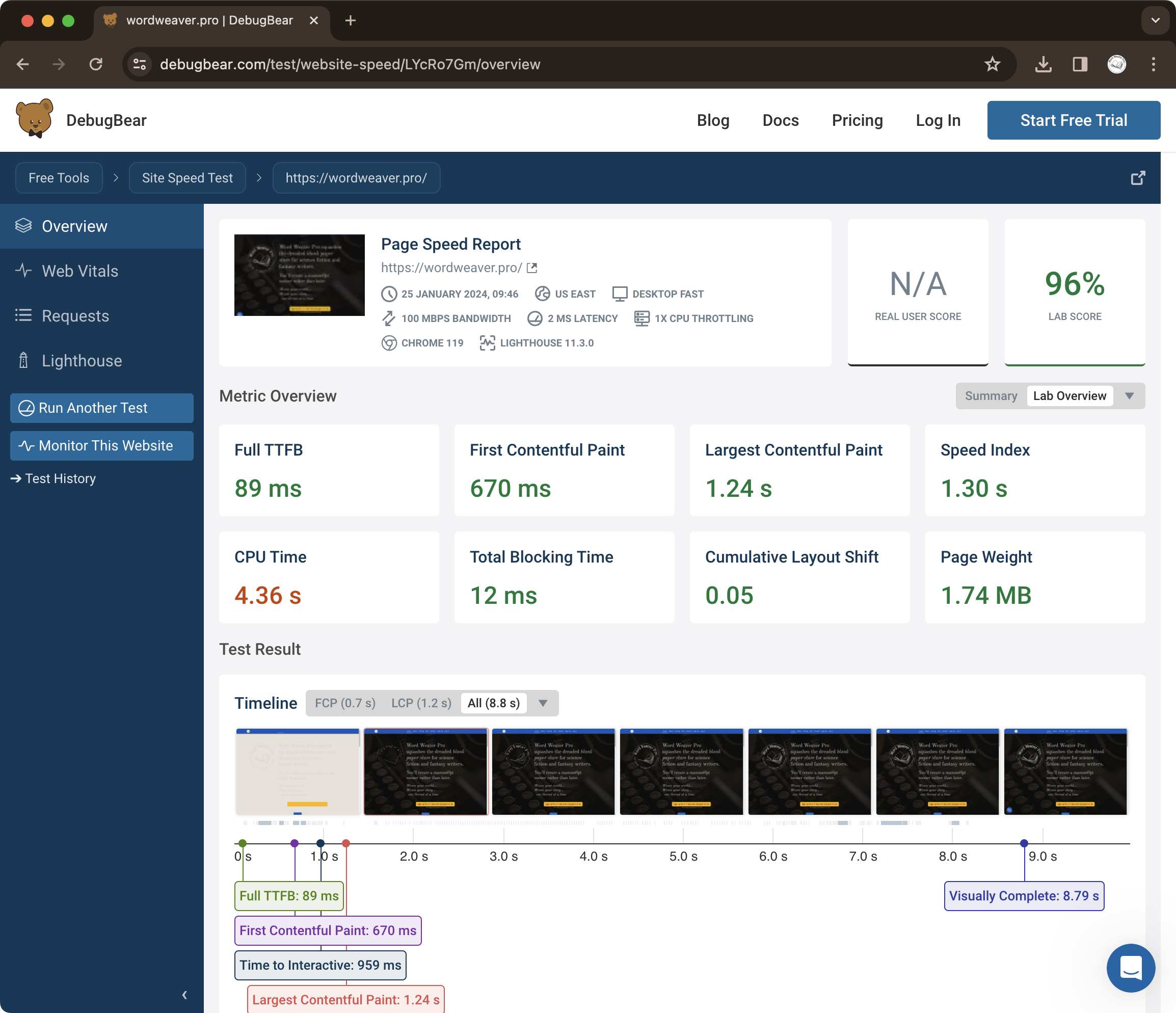Click https://wordweaver.pro/ breadcrumb
1176x1013 pixels.
pyautogui.click(x=357, y=178)
